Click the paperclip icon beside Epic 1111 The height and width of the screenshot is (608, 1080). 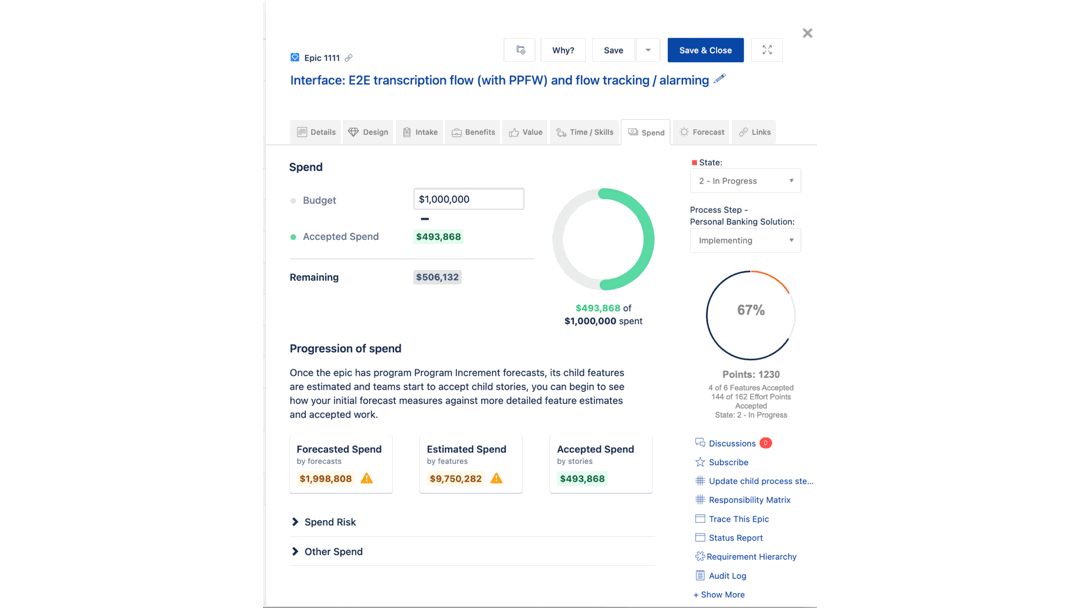pyautogui.click(x=350, y=57)
